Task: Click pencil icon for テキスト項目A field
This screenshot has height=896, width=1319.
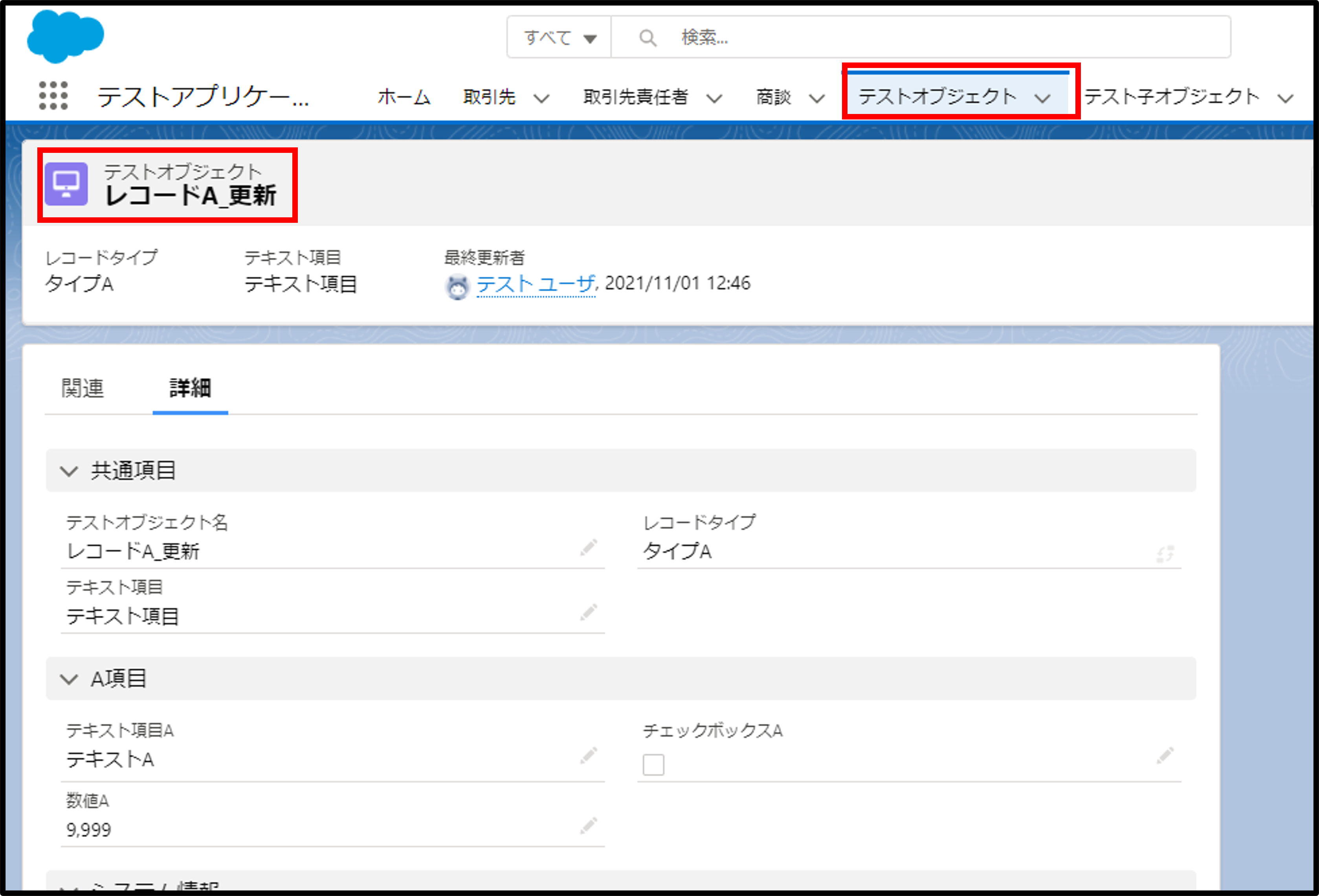Action: (589, 756)
